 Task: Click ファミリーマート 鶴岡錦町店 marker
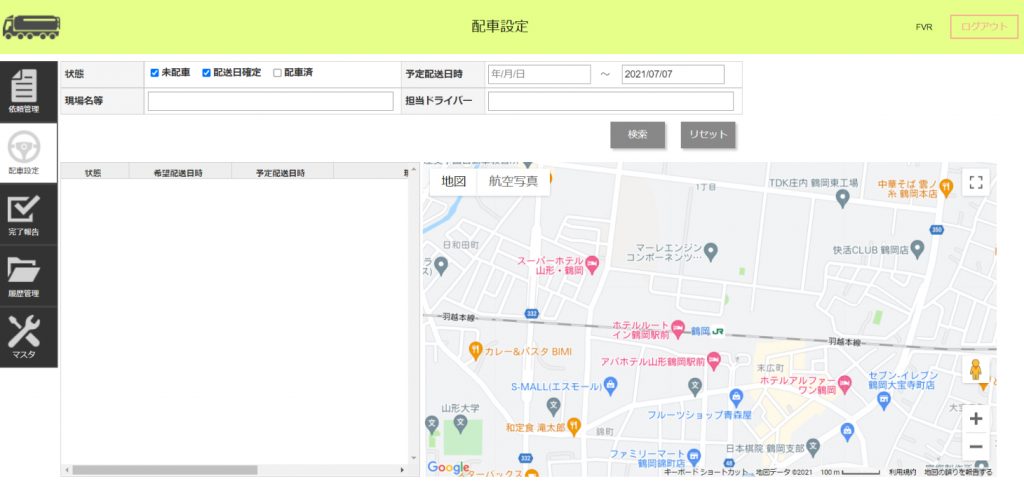coord(694,455)
